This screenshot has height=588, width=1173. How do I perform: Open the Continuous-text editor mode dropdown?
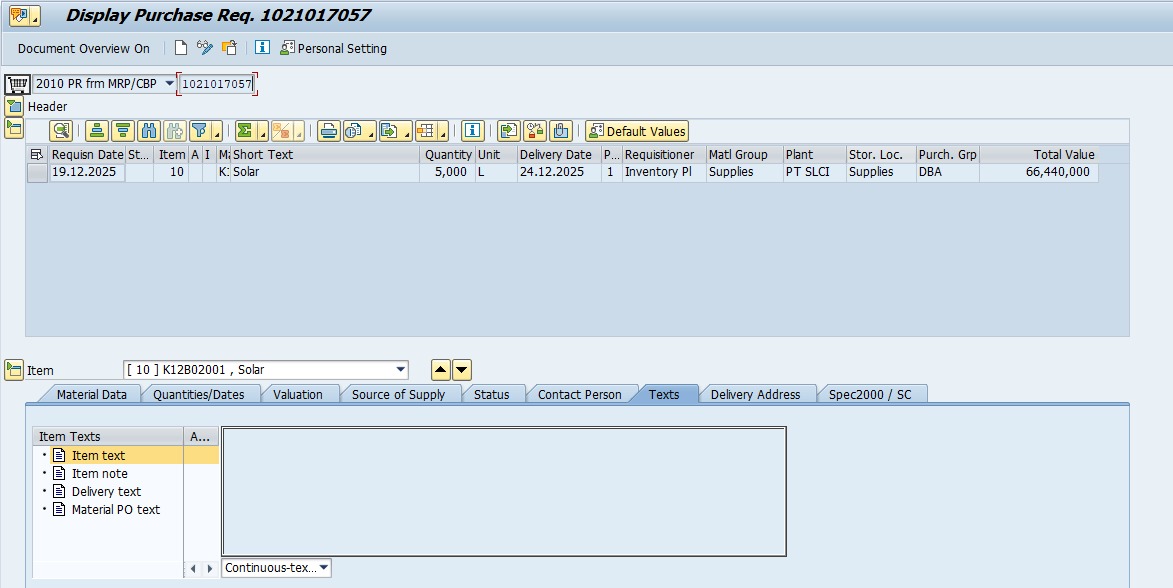coord(323,568)
